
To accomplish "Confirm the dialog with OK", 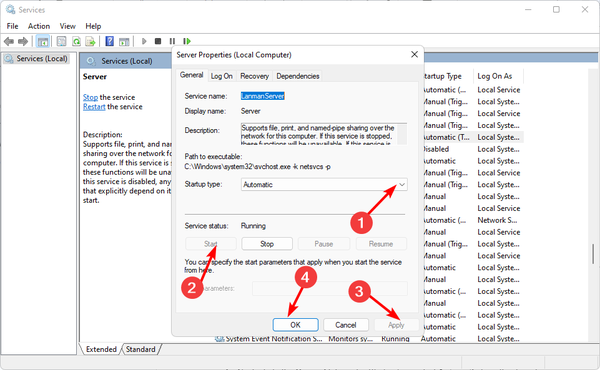I will (295, 325).
